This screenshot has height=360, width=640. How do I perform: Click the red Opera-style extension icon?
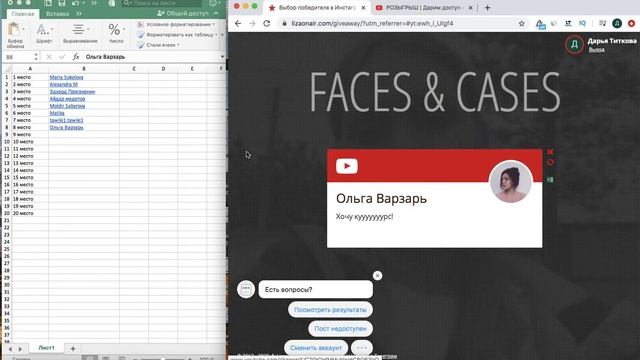point(631,24)
